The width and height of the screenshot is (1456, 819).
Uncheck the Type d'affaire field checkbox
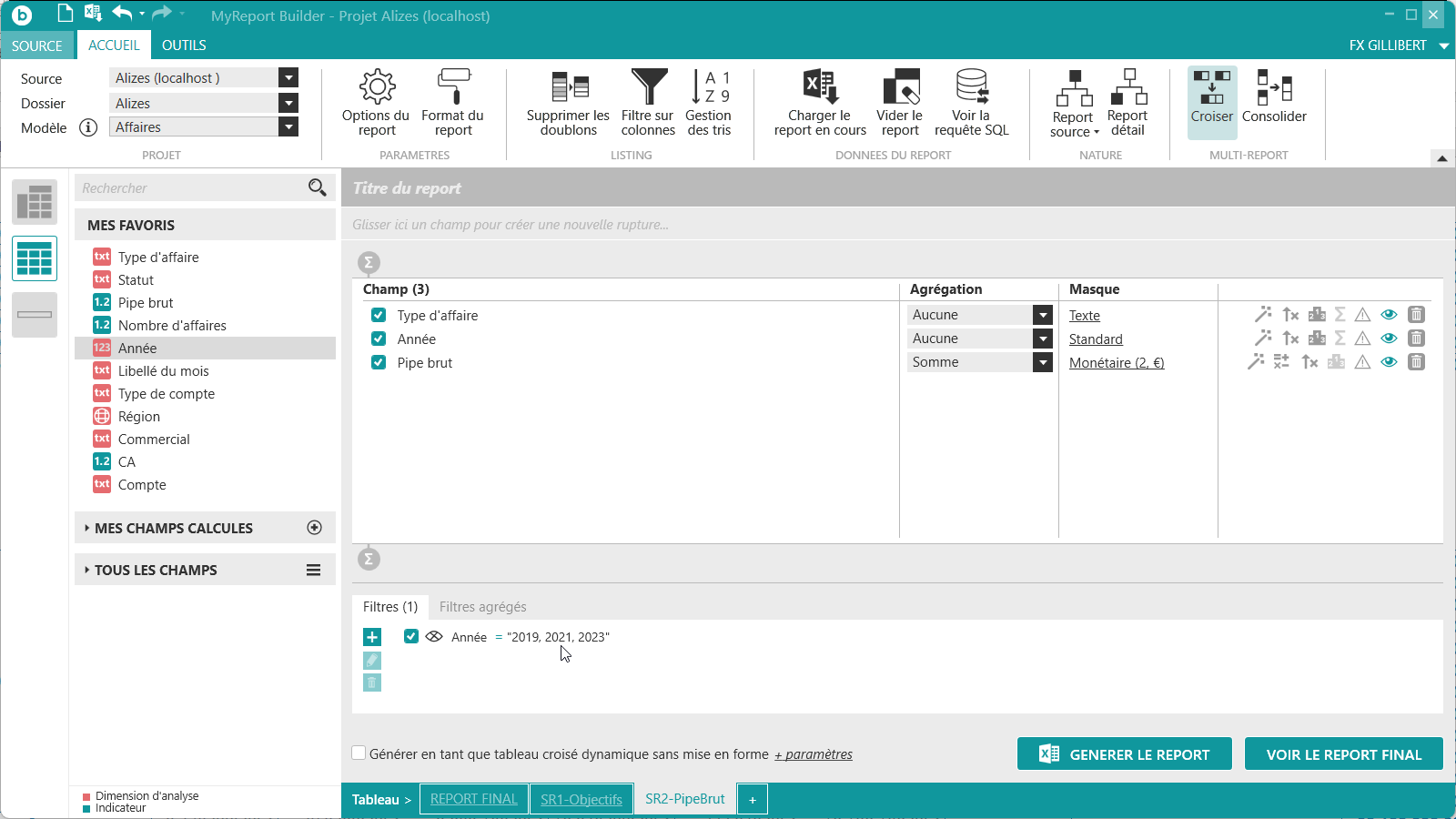379,316
